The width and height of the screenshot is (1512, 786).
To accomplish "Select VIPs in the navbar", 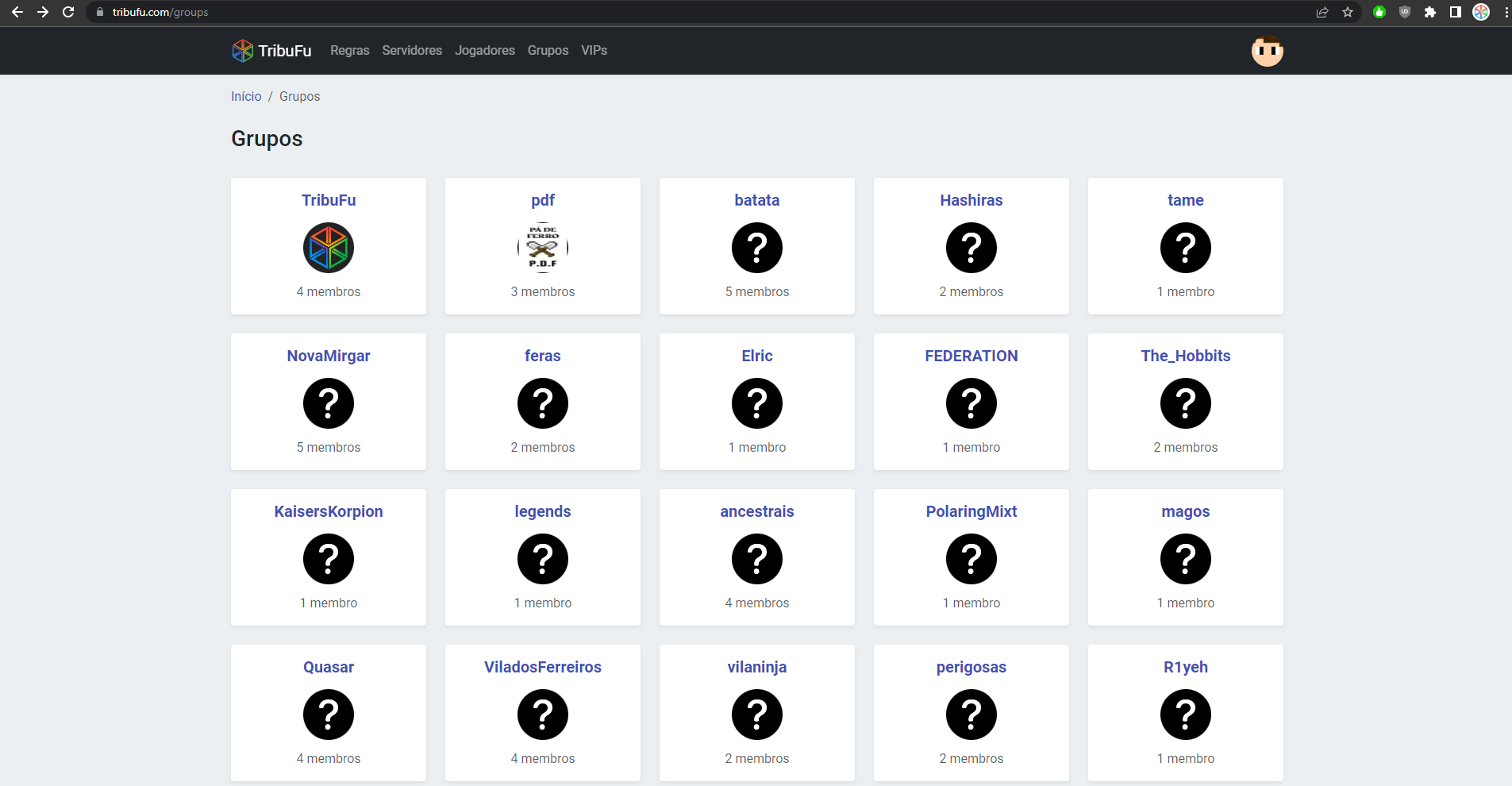I will coord(594,51).
